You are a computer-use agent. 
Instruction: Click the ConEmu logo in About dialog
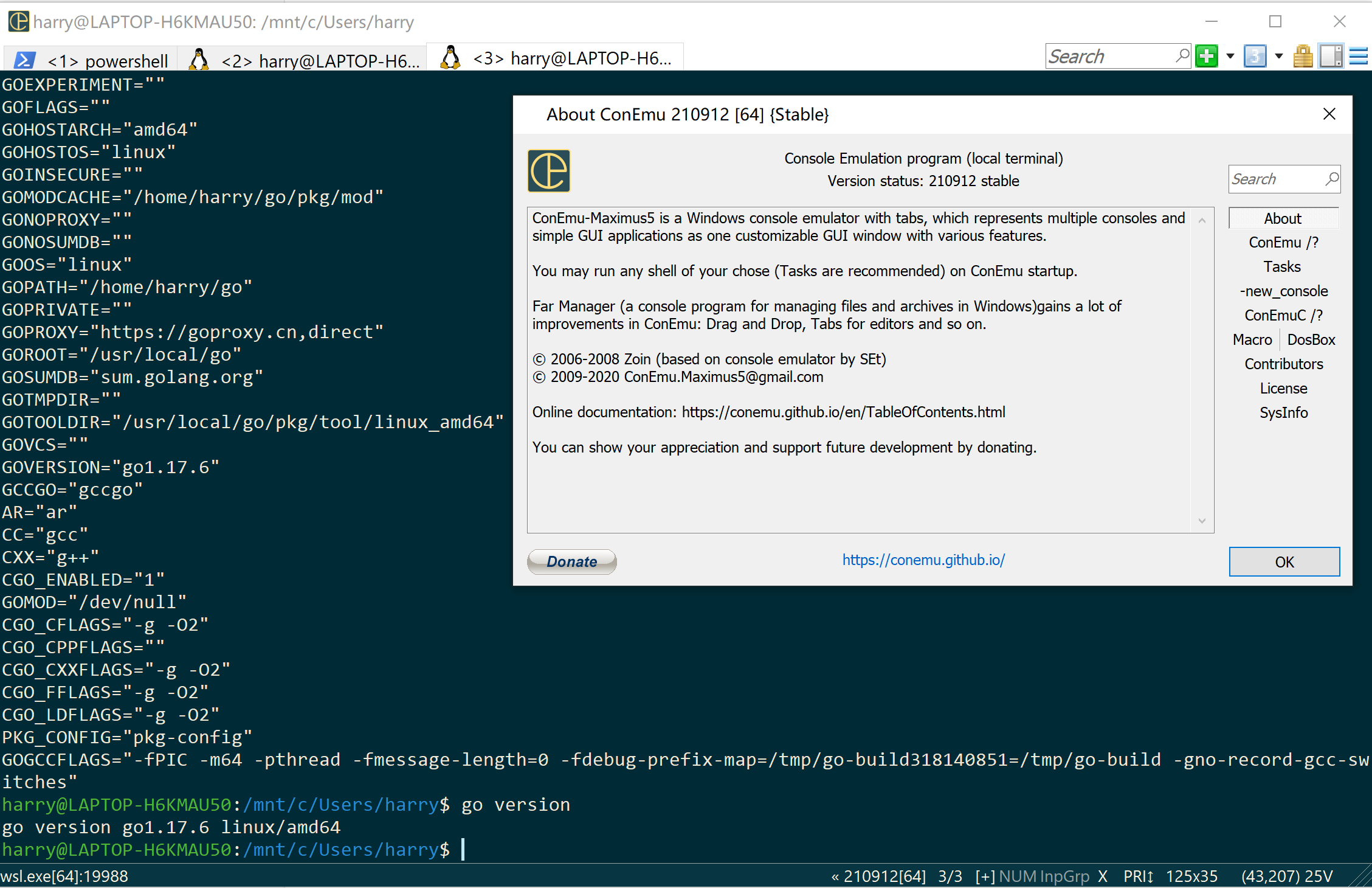(549, 171)
